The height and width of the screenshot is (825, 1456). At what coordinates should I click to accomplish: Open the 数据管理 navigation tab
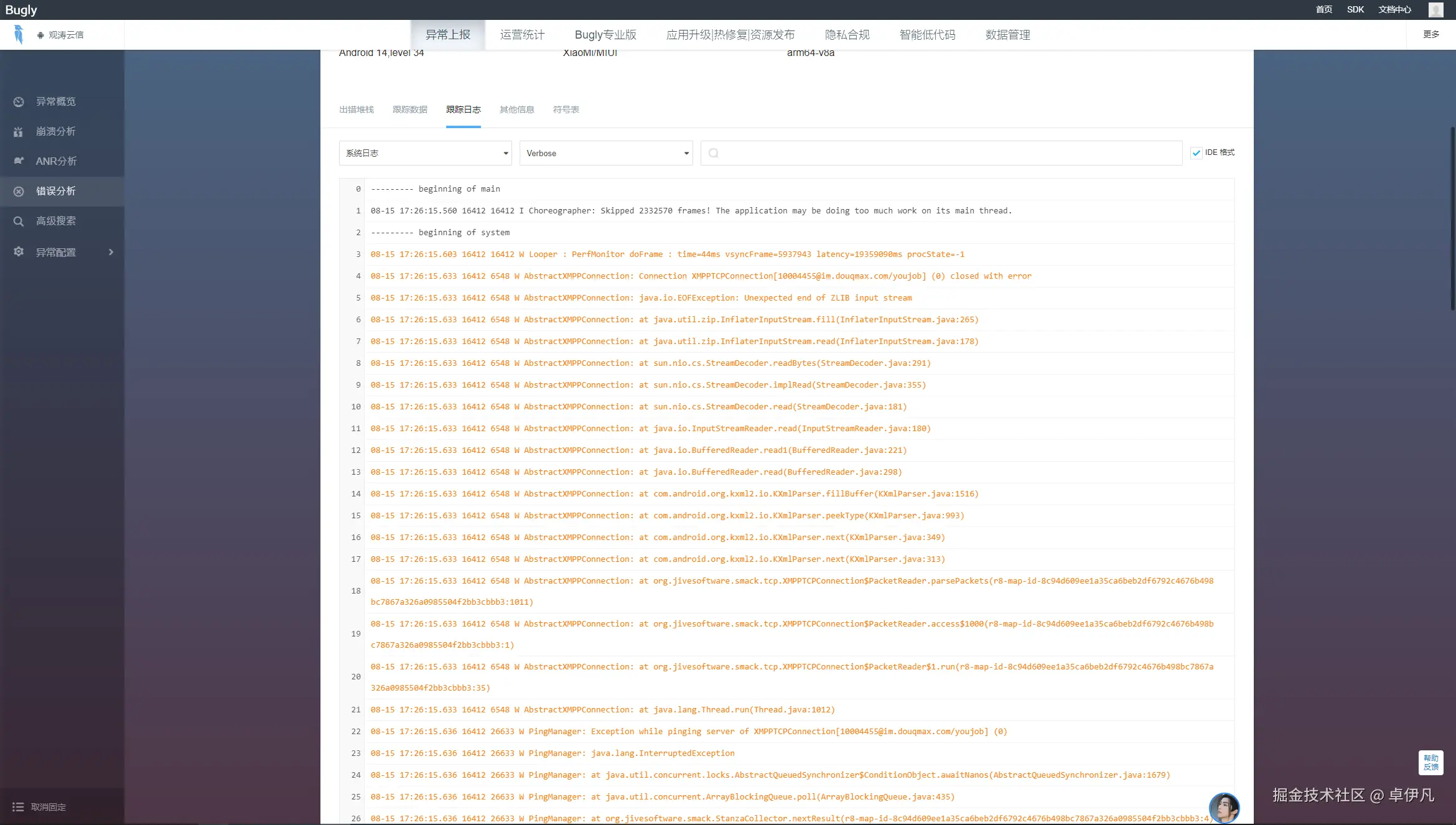click(x=1008, y=35)
